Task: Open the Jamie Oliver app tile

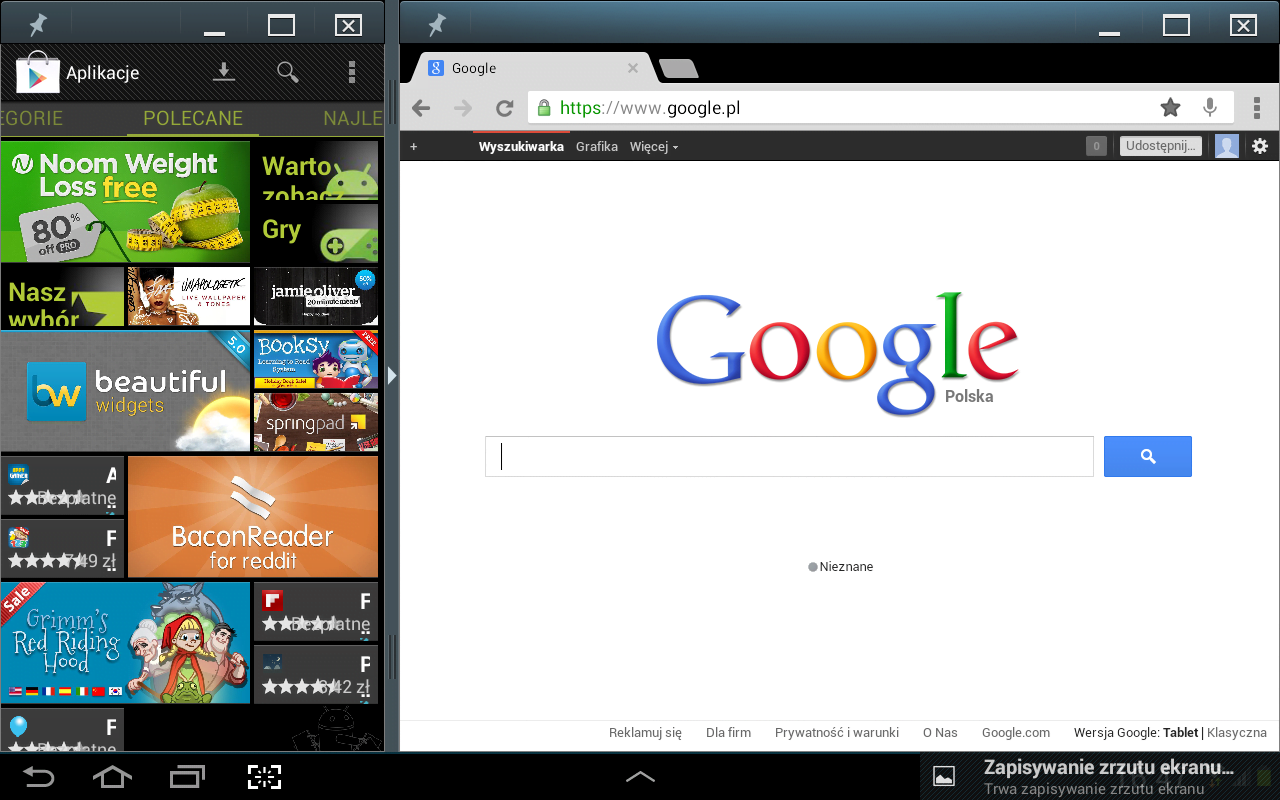Action: coord(316,296)
